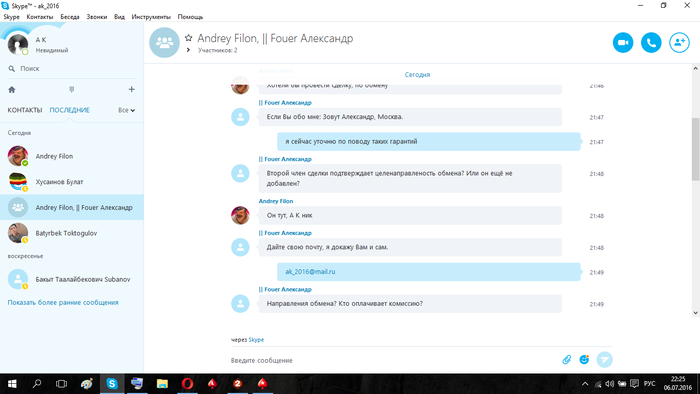The width and height of the screenshot is (700, 394).
Task: Click the group avatar in the conversation header
Action: (x=164, y=43)
